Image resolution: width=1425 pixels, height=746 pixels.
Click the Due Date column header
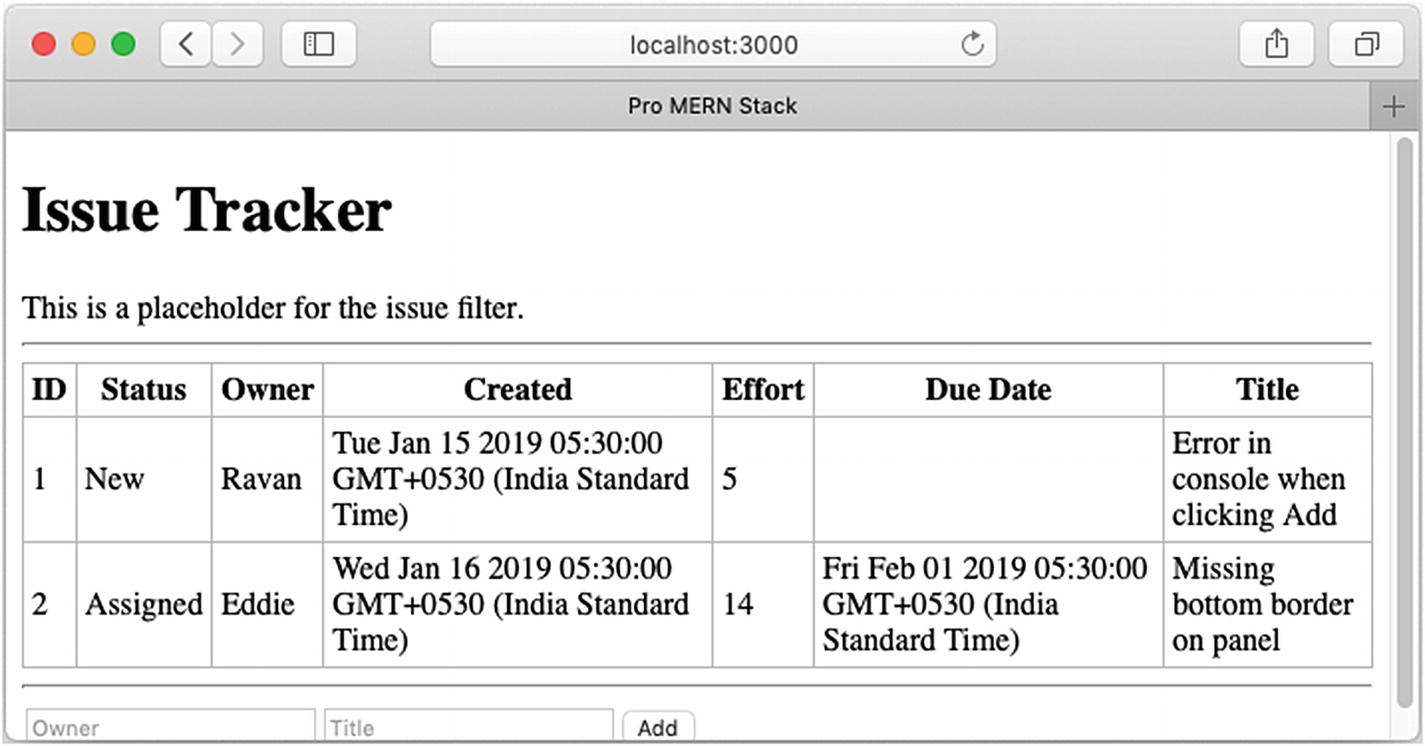click(988, 390)
